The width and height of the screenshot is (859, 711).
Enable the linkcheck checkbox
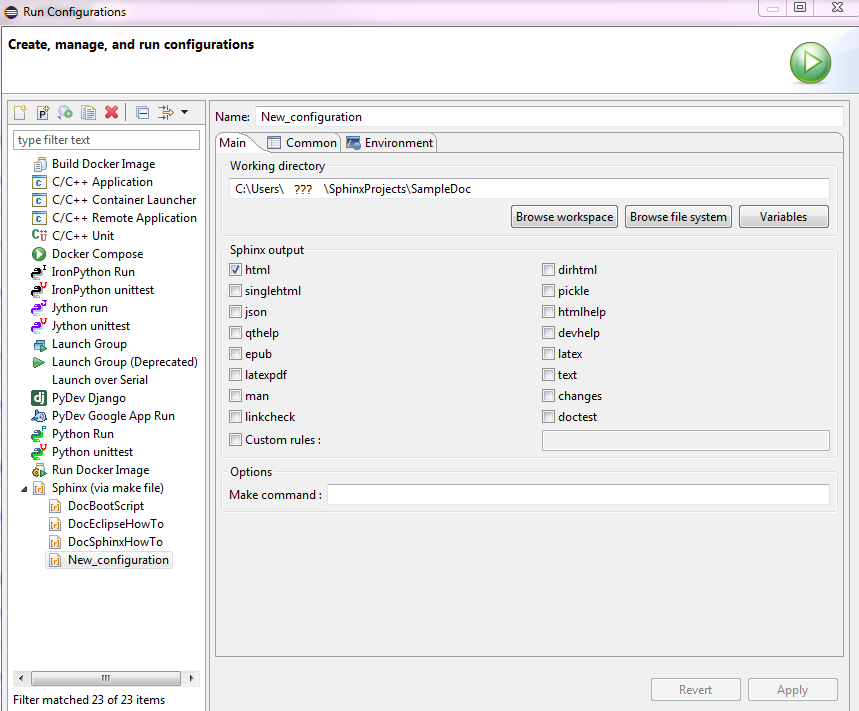pos(236,416)
